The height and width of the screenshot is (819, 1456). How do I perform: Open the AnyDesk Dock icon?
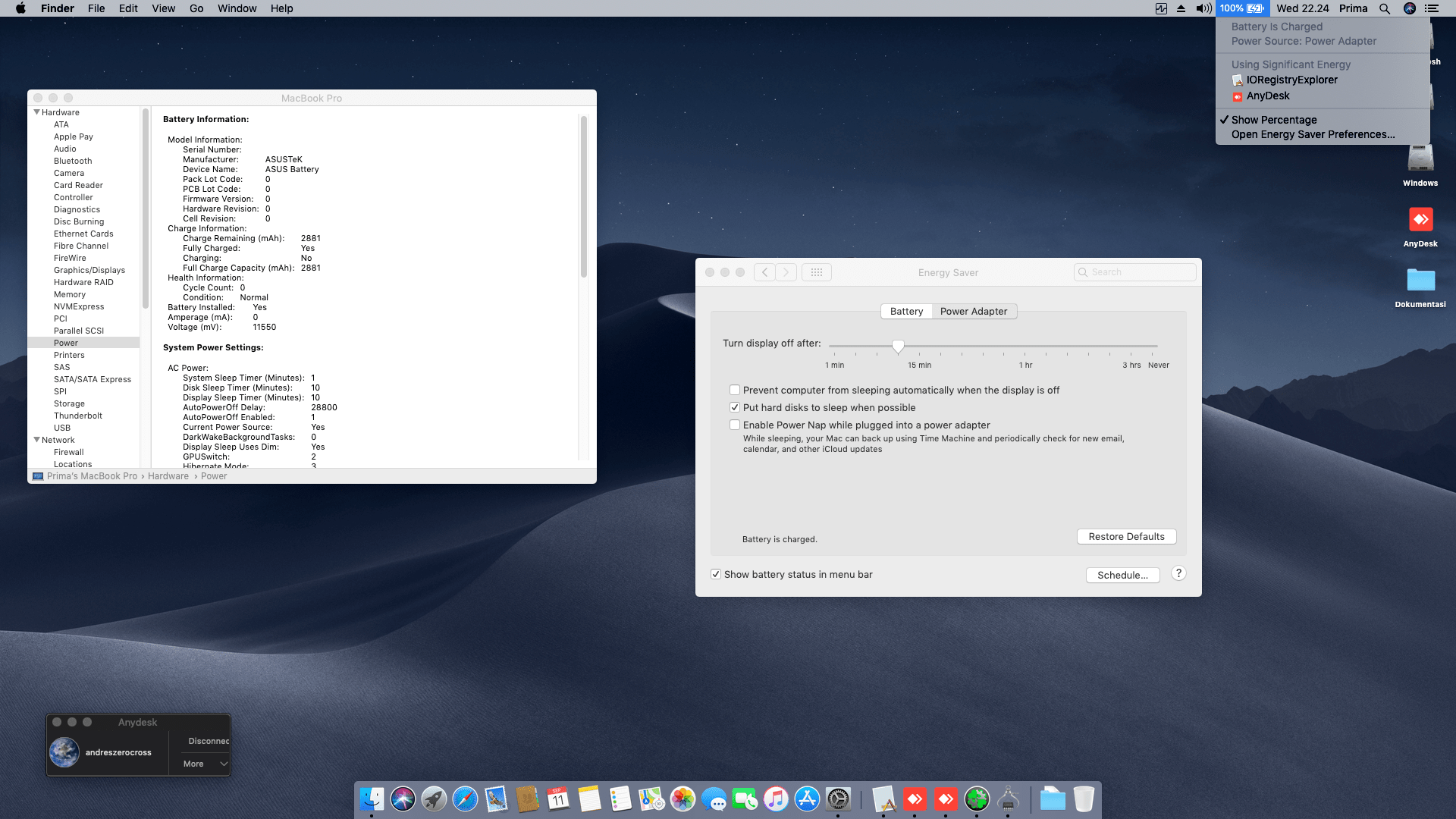coord(915,799)
